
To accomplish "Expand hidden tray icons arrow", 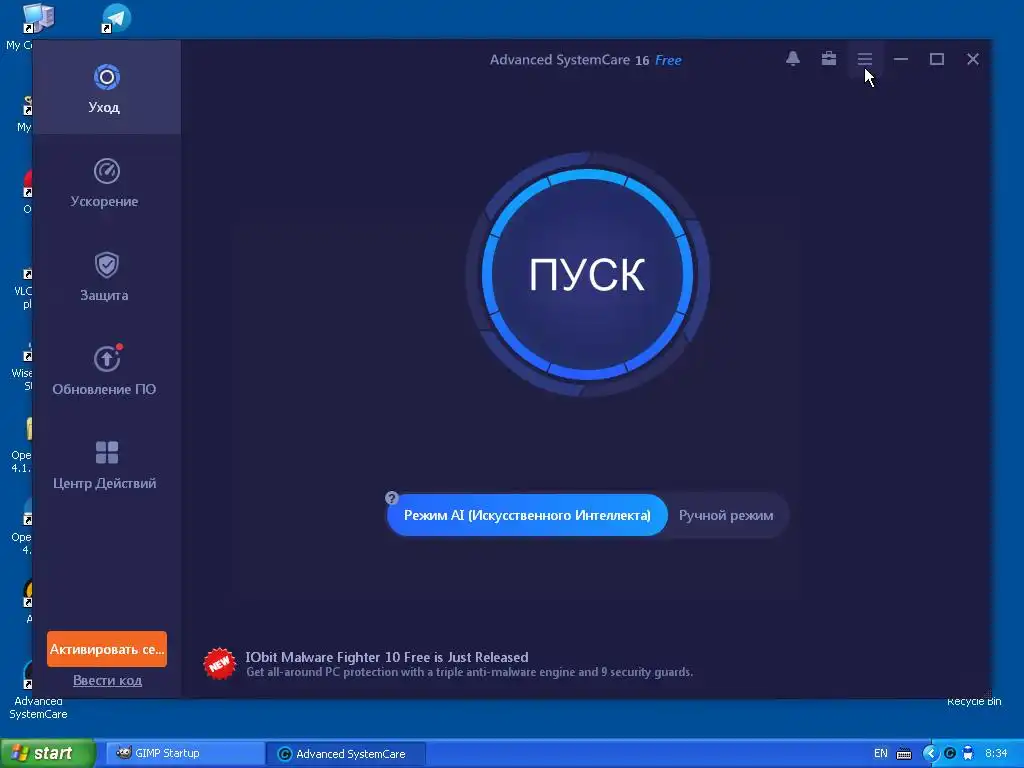I will click(930, 754).
